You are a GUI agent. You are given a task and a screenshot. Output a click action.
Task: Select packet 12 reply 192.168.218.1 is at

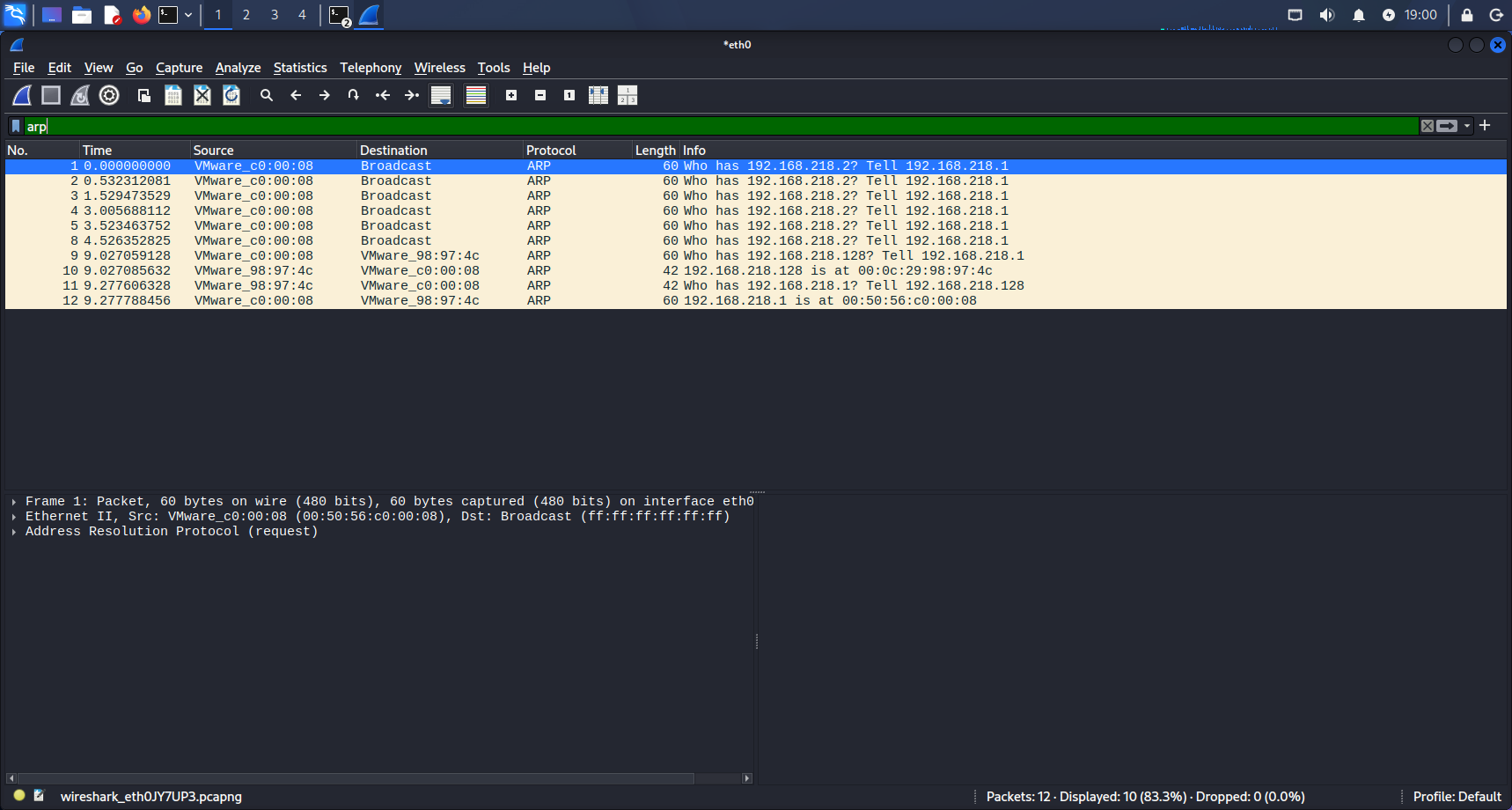[756, 301]
